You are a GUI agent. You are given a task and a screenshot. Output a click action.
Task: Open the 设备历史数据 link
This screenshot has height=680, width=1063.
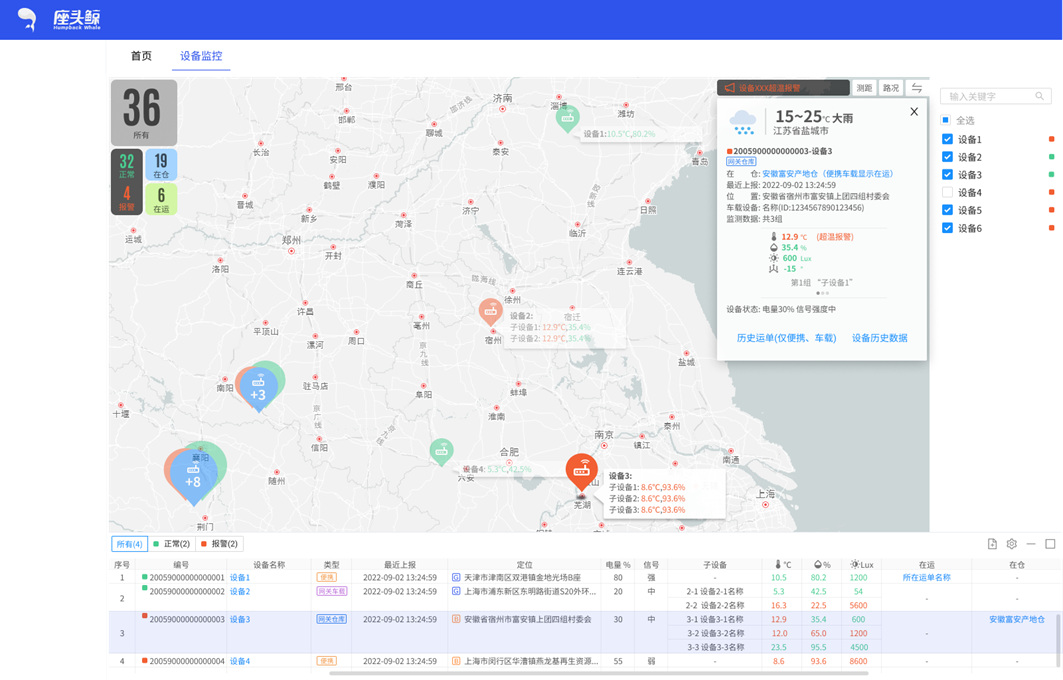(879, 338)
